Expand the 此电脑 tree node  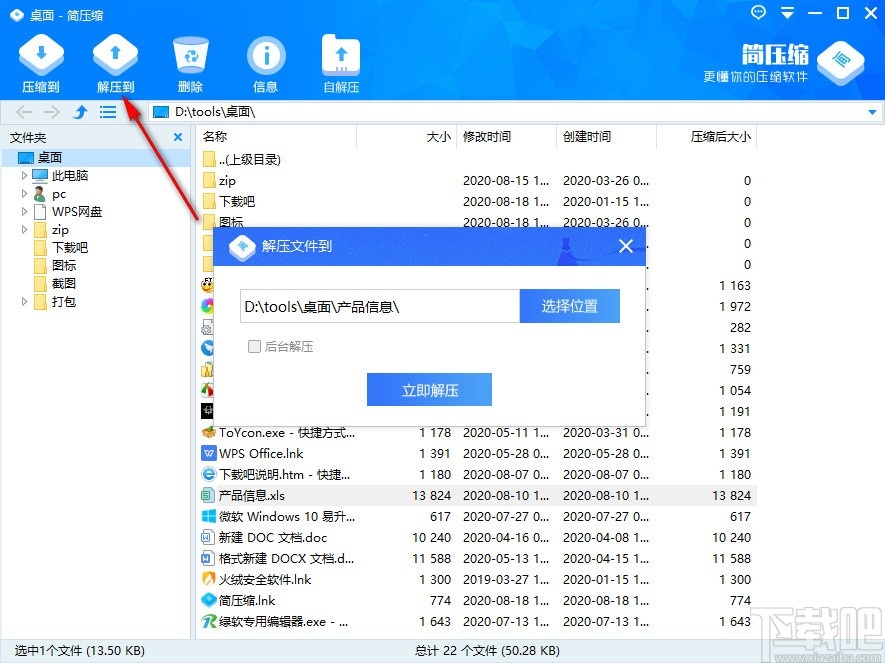(x=22, y=175)
